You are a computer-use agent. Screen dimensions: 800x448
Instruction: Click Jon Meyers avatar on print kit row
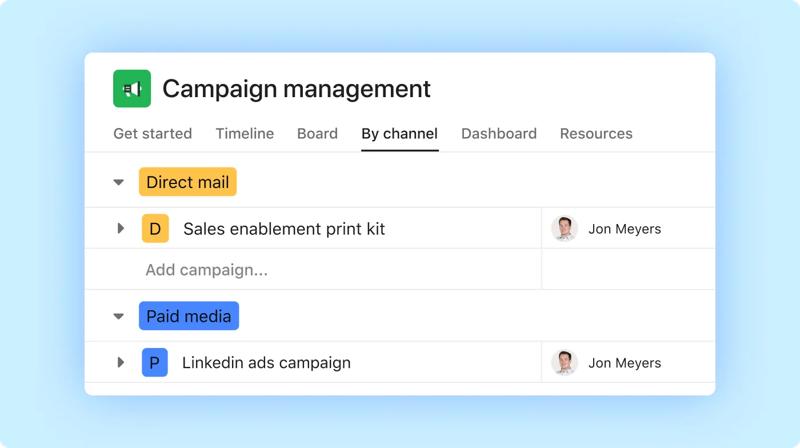coord(565,229)
